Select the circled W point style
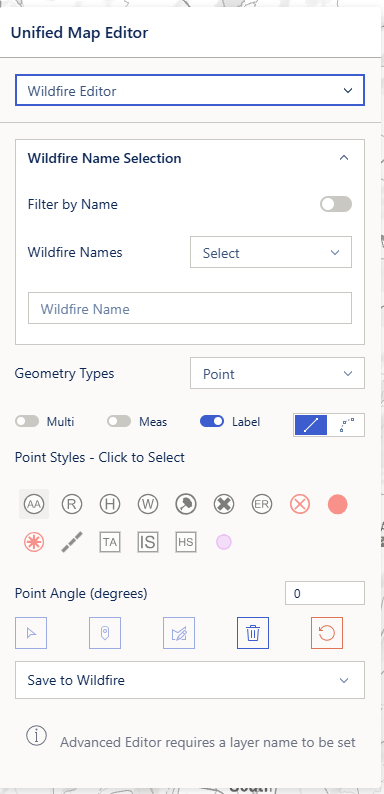384x794 pixels. 148,504
